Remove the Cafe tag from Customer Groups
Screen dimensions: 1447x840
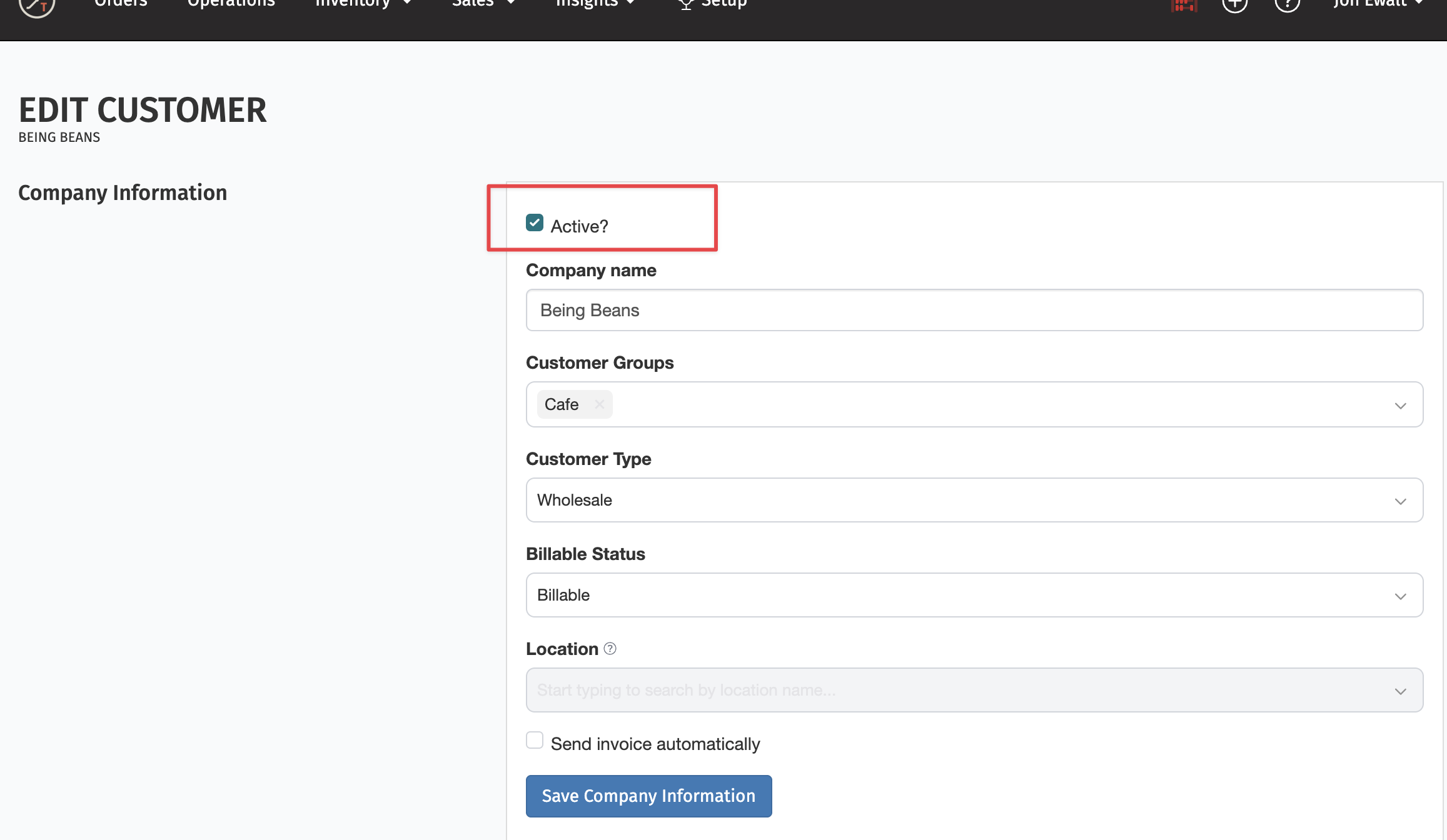[x=600, y=404]
